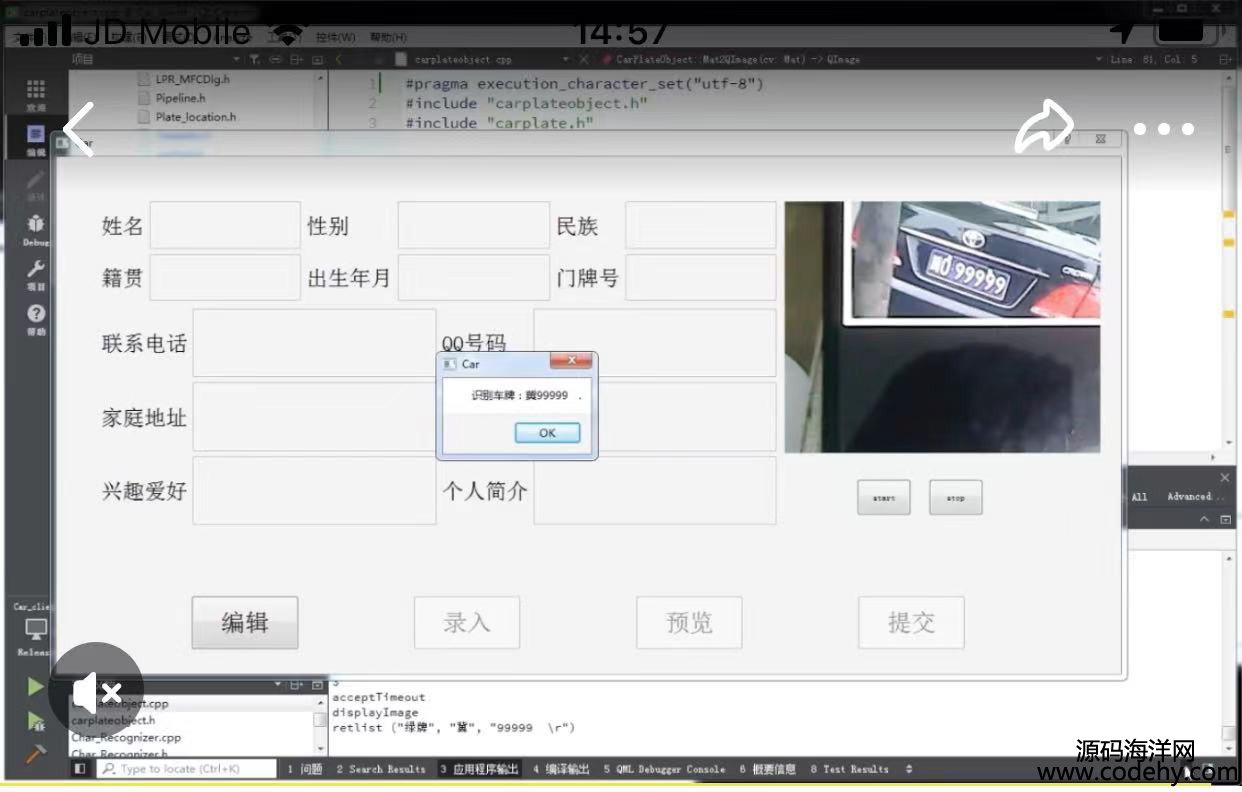Click the retlist output line in application output

click(x=454, y=728)
